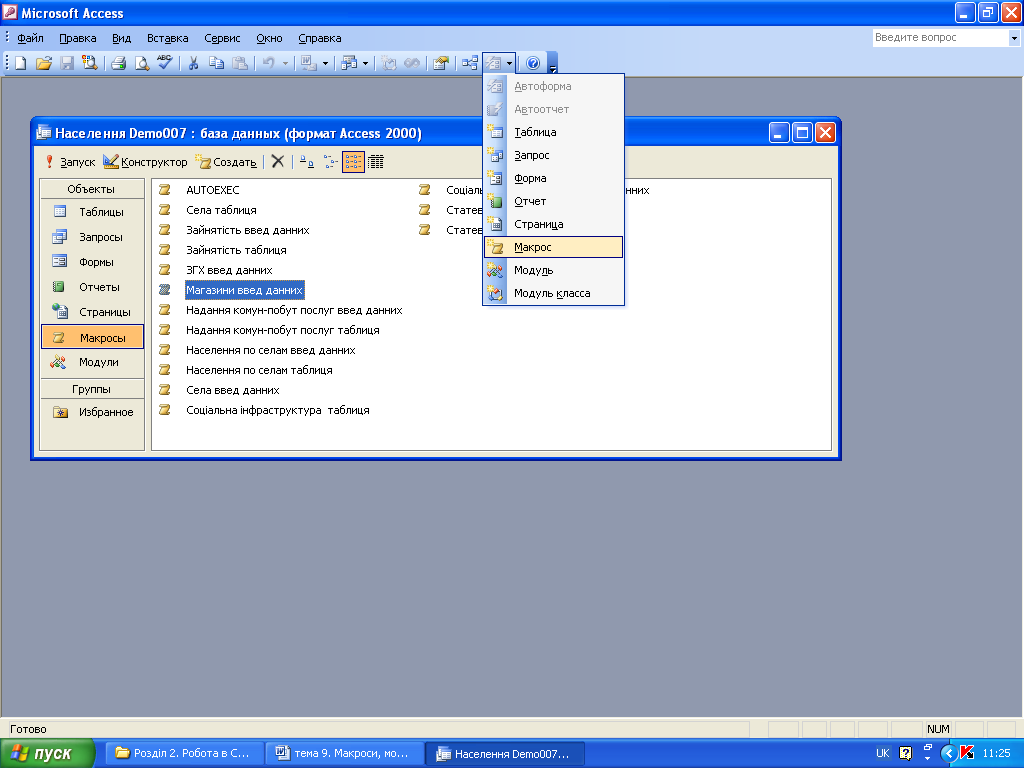Open the Файл menu
Viewport: 1024px width, 768px height.
(30, 38)
